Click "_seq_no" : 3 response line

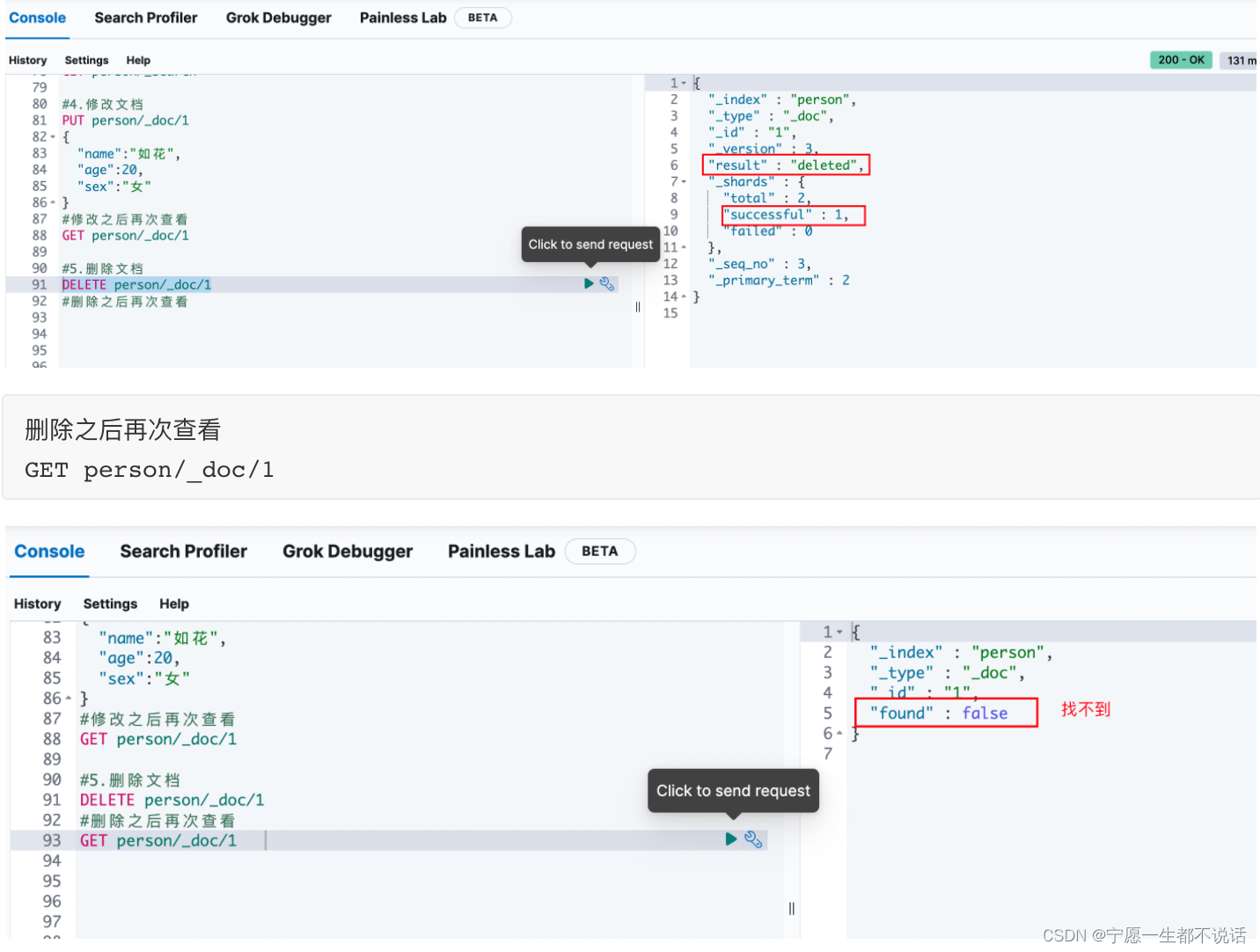(x=759, y=264)
